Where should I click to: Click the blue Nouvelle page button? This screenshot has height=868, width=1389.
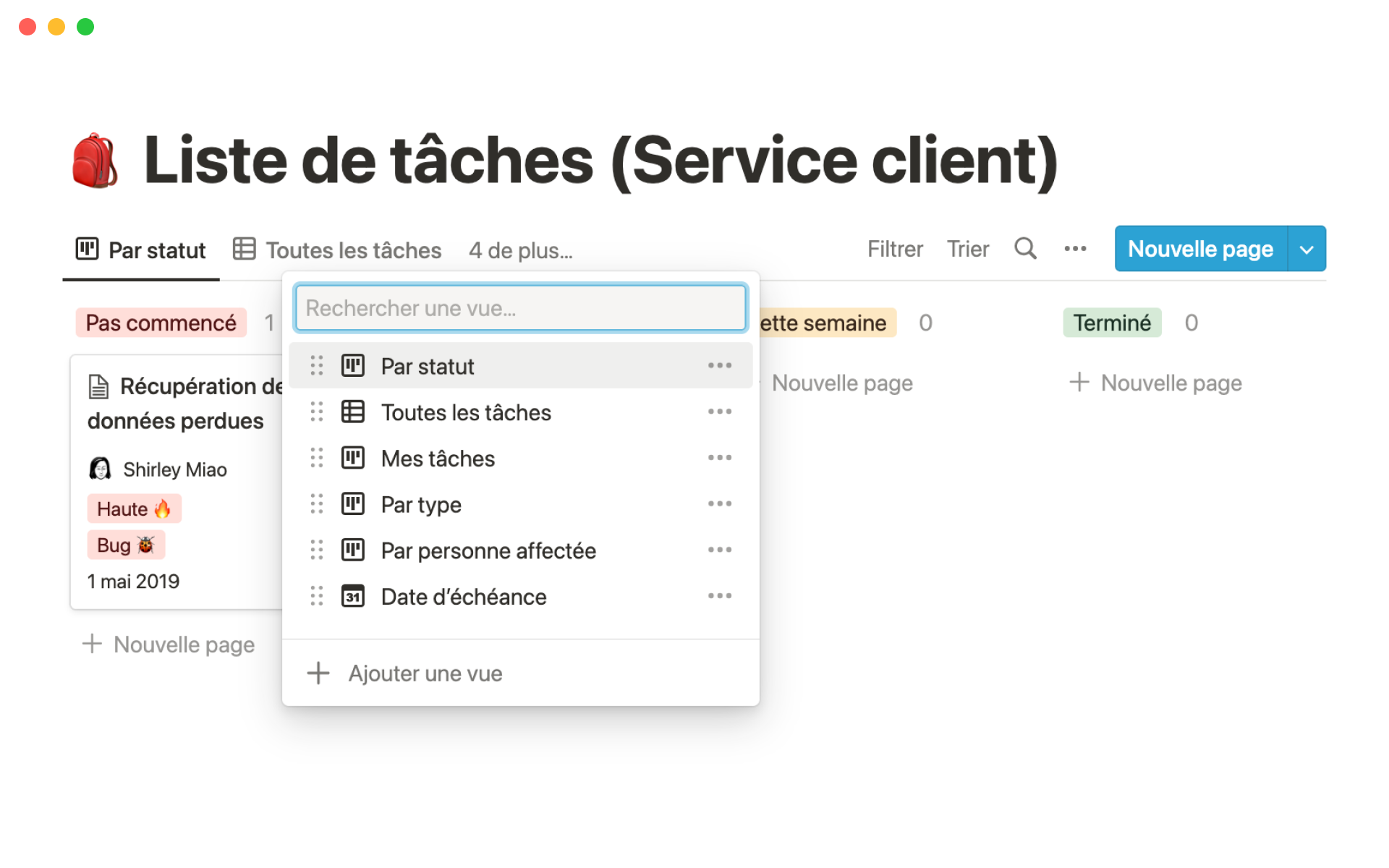1200,249
